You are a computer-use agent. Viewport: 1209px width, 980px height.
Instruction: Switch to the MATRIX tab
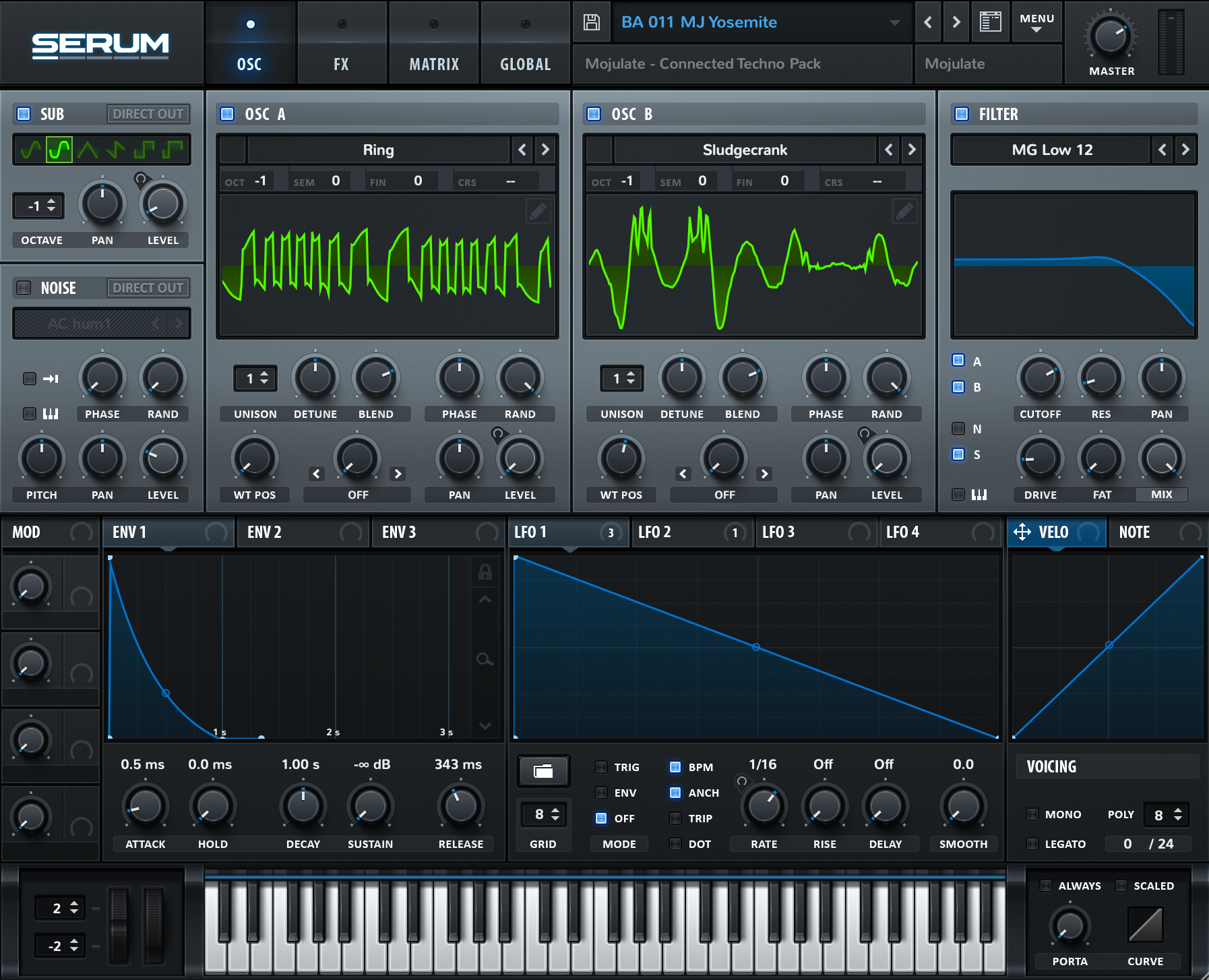434,44
